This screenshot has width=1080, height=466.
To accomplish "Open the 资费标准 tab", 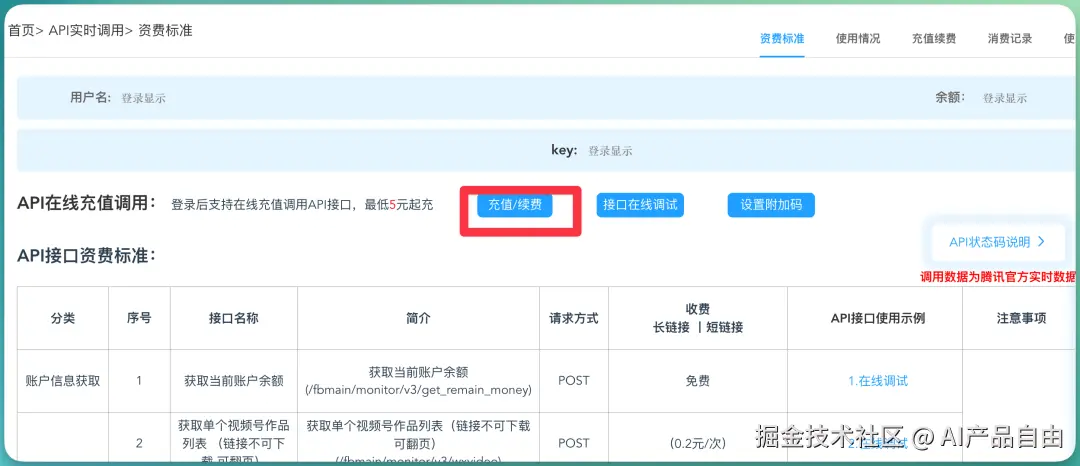I will tap(782, 39).
